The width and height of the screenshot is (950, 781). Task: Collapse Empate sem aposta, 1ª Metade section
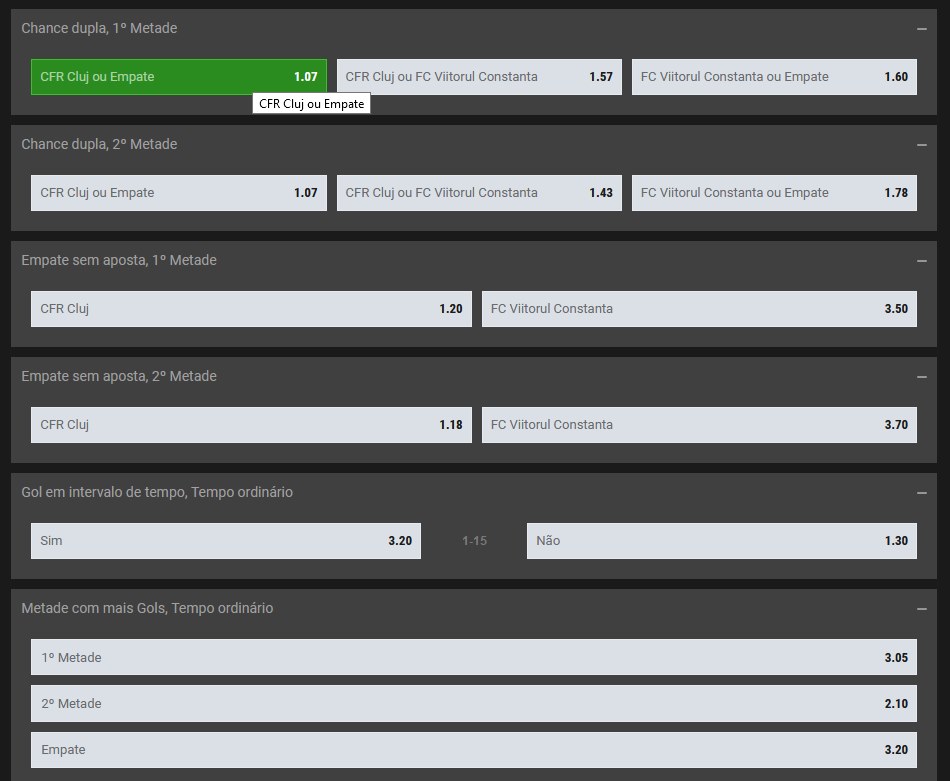tap(922, 261)
